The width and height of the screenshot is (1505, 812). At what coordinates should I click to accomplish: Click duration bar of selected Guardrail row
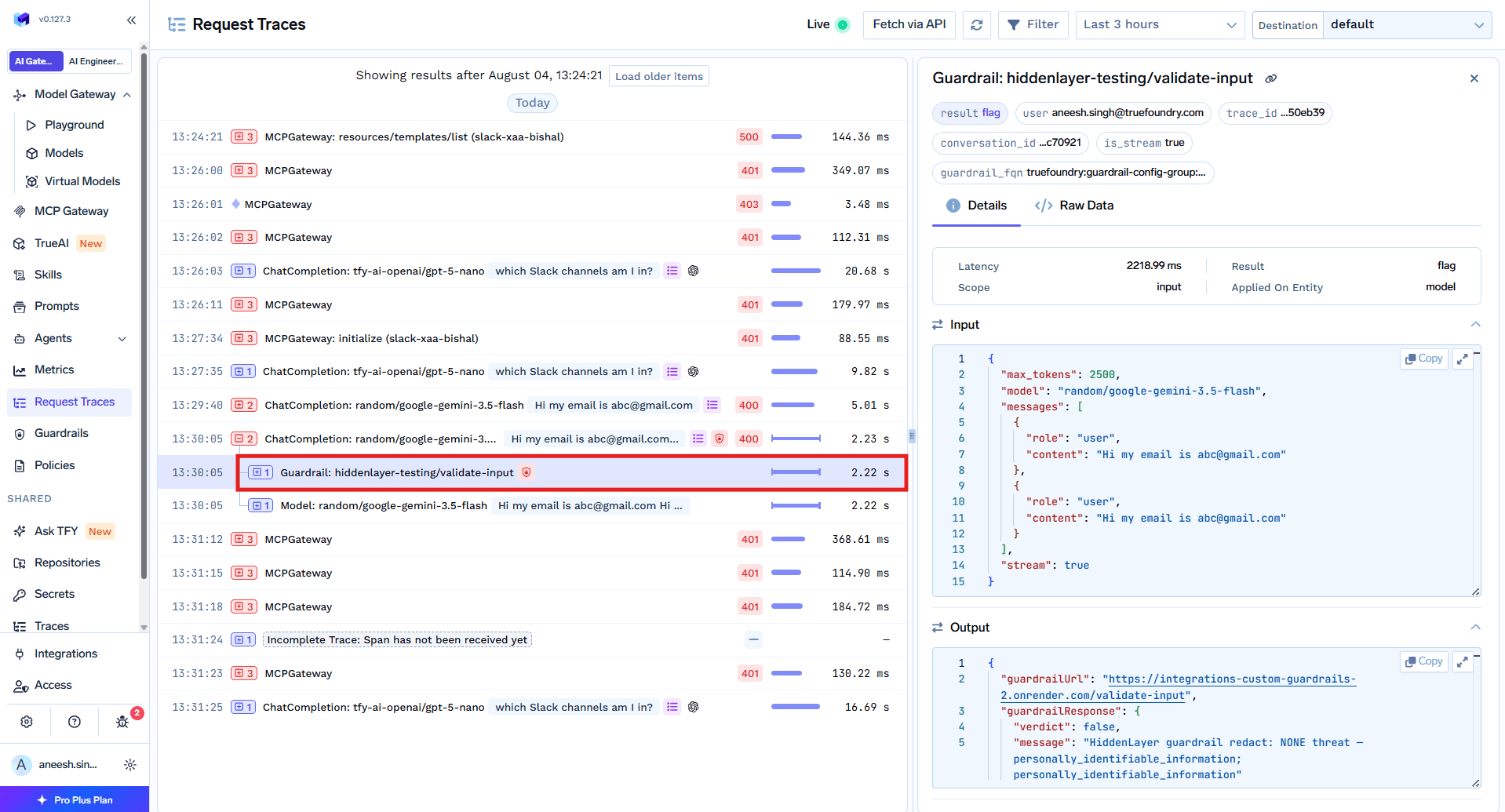point(796,472)
